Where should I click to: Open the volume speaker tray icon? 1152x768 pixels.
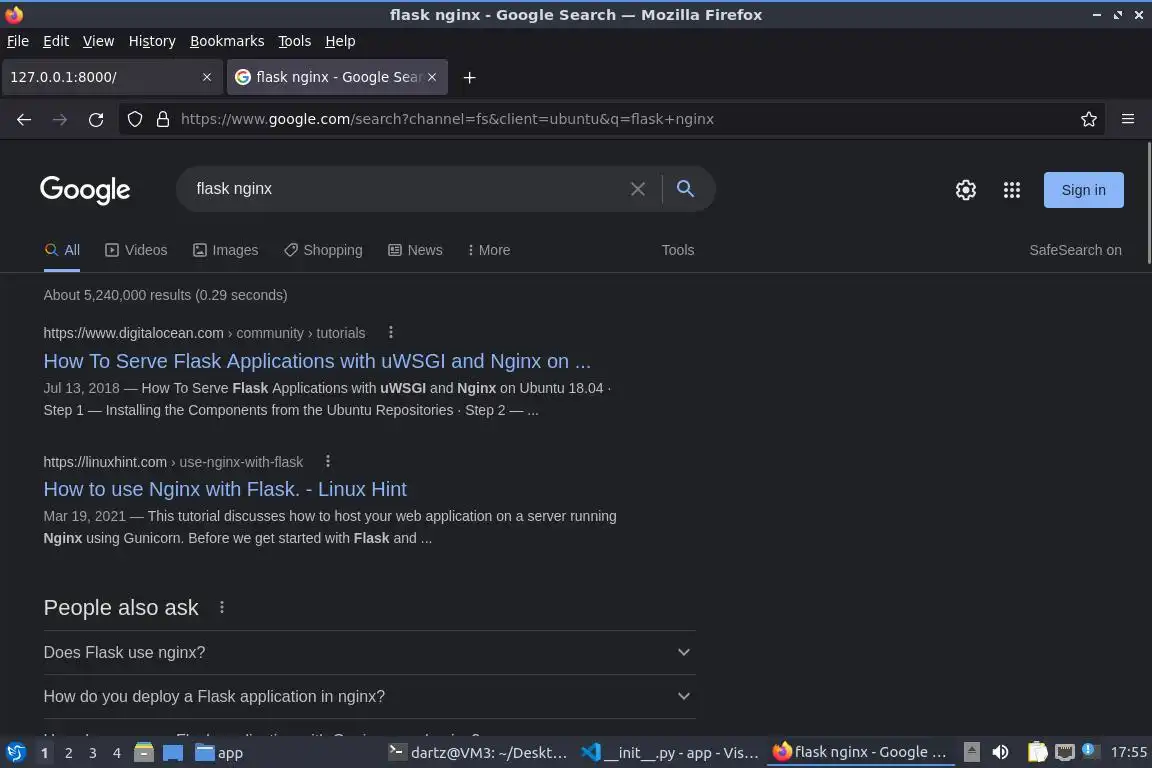pyautogui.click(x=1000, y=752)
